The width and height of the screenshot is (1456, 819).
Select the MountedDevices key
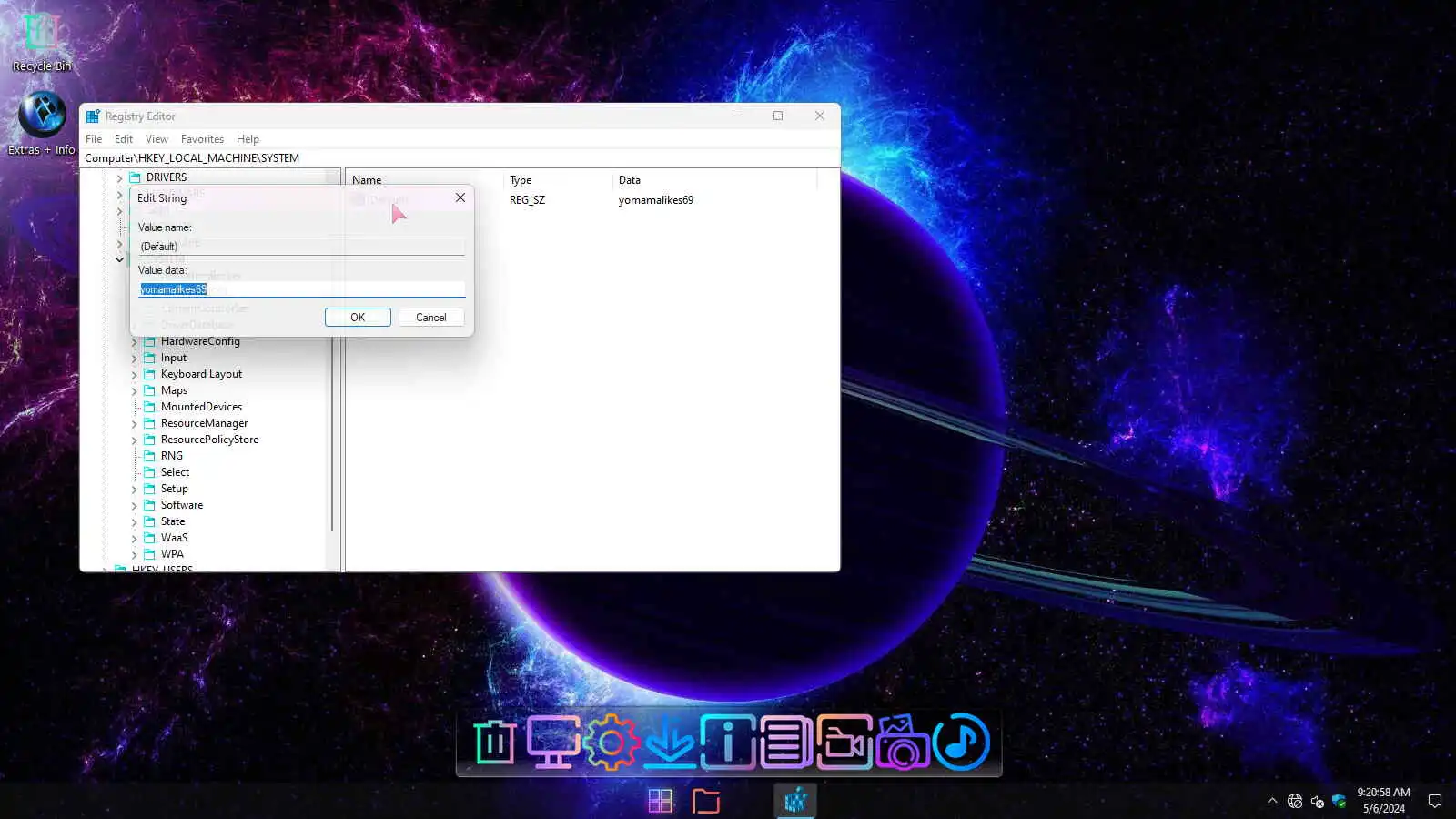click(201, 407)
